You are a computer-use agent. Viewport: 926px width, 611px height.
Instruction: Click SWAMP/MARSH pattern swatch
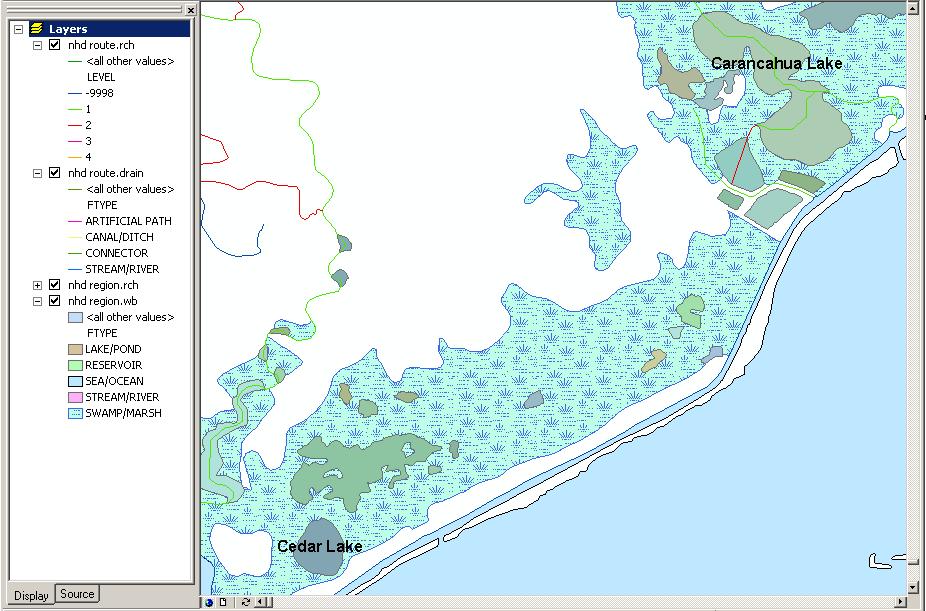tap(75, 413)
